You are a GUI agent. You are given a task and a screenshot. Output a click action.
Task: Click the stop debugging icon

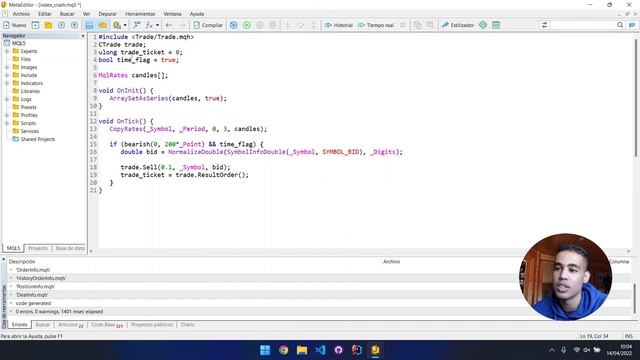coord(273,25)
